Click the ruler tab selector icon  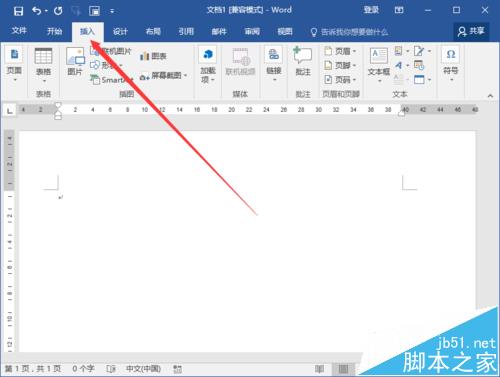point(10,110)
